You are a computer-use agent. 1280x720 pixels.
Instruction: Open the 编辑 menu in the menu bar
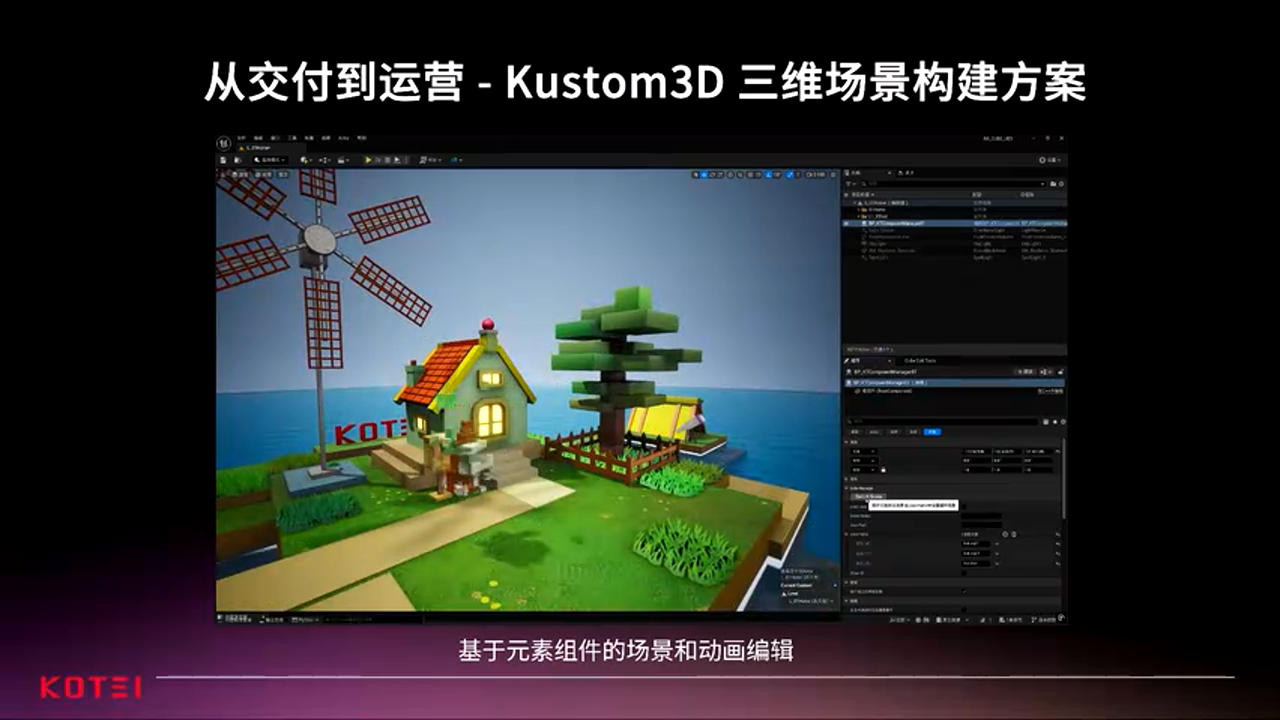pos(257,138)
